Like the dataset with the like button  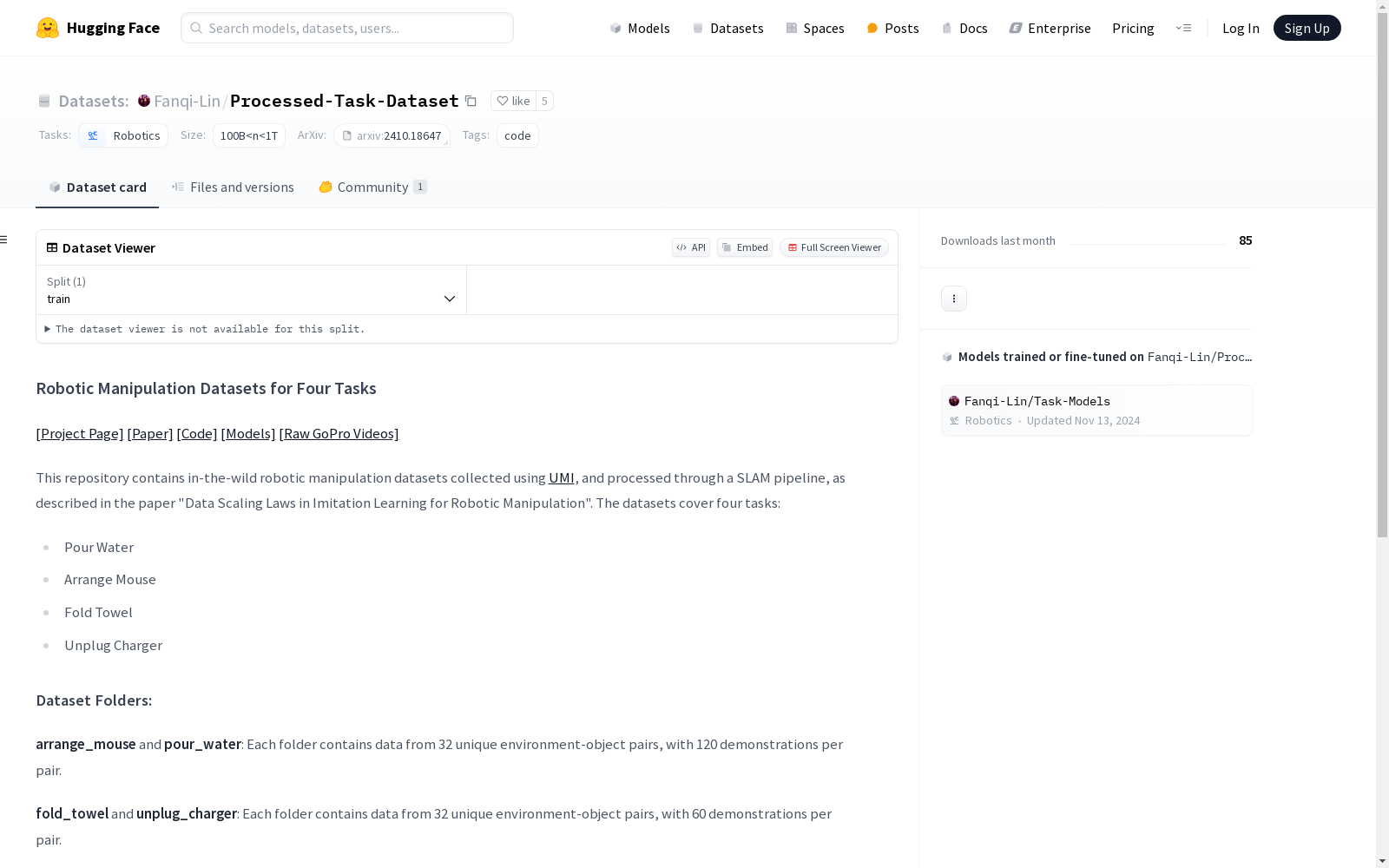tap(513, 101)
